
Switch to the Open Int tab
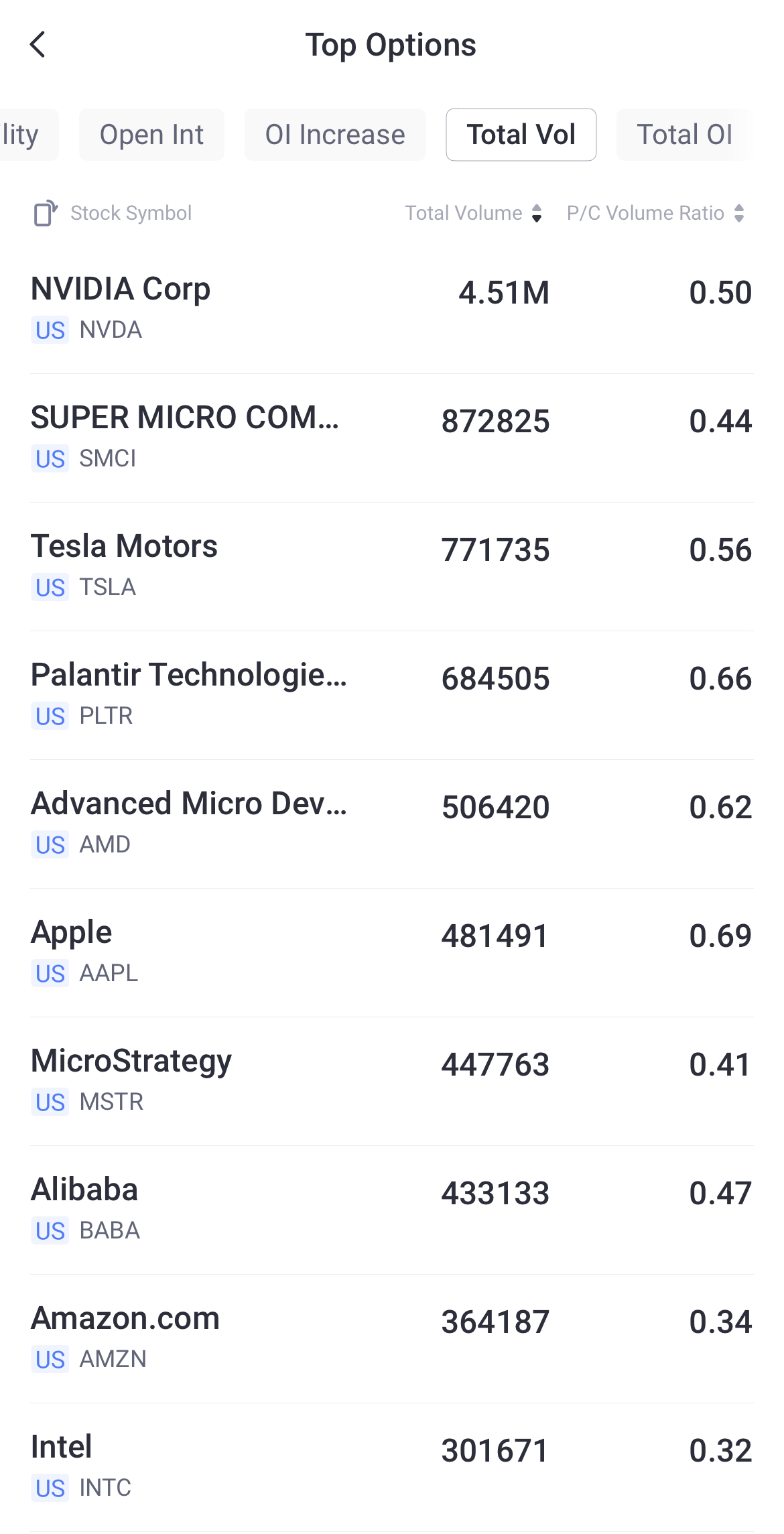[x=151, y=135]
